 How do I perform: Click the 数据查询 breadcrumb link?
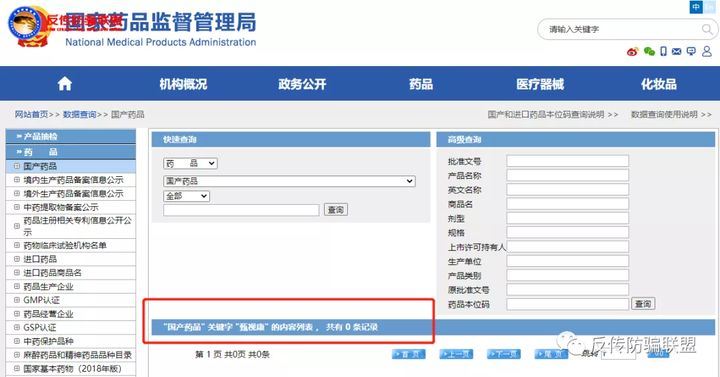79,114
